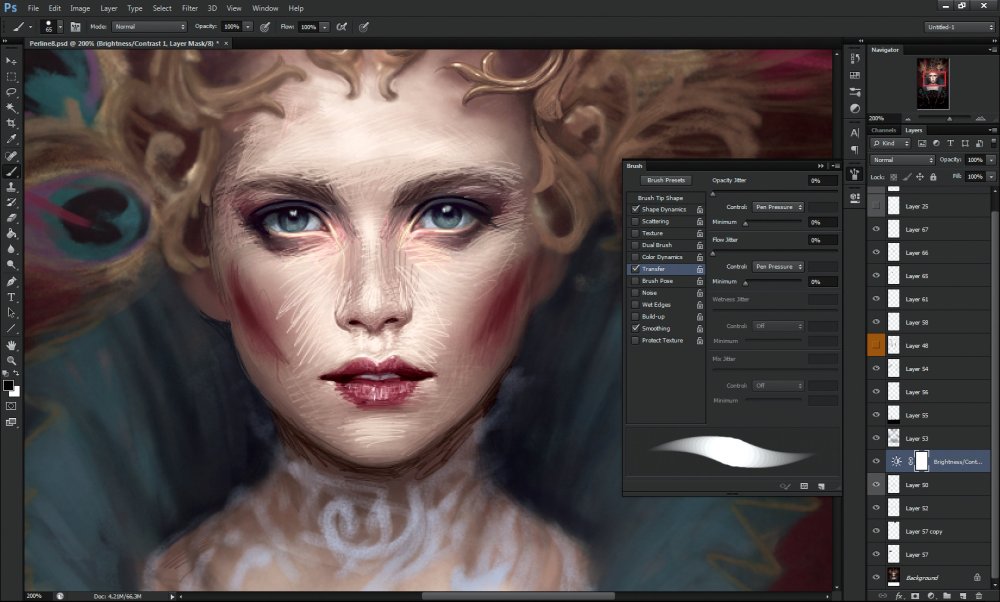Uncheck the Smoothing option

(x=635, y=328)
